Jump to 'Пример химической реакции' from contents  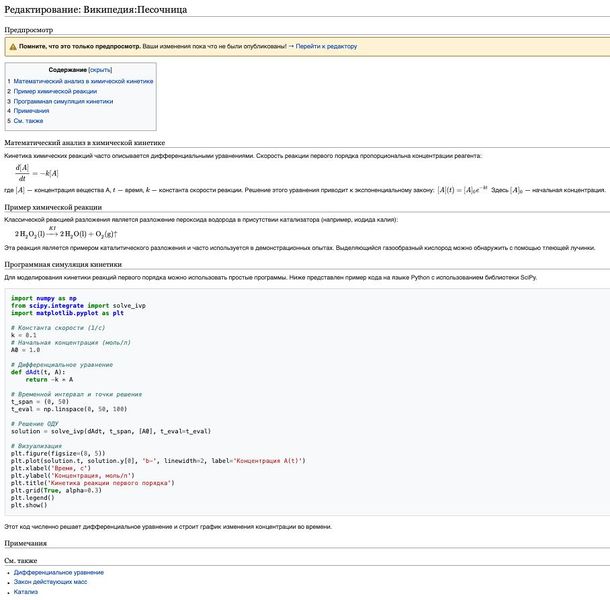pyautogui.click(x=55, y=91)
